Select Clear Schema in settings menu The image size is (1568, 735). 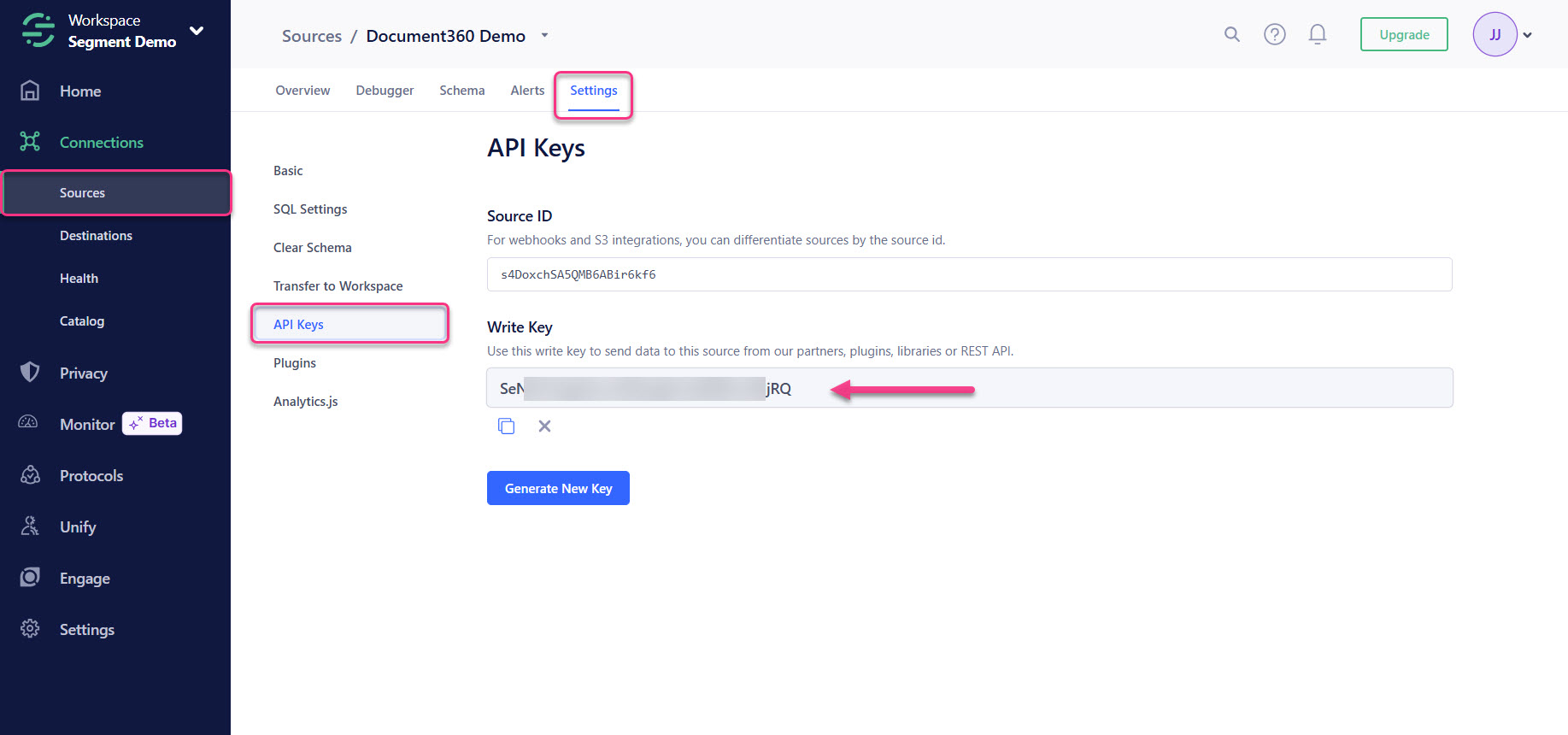pyautogui.click(x=313, y=248)
